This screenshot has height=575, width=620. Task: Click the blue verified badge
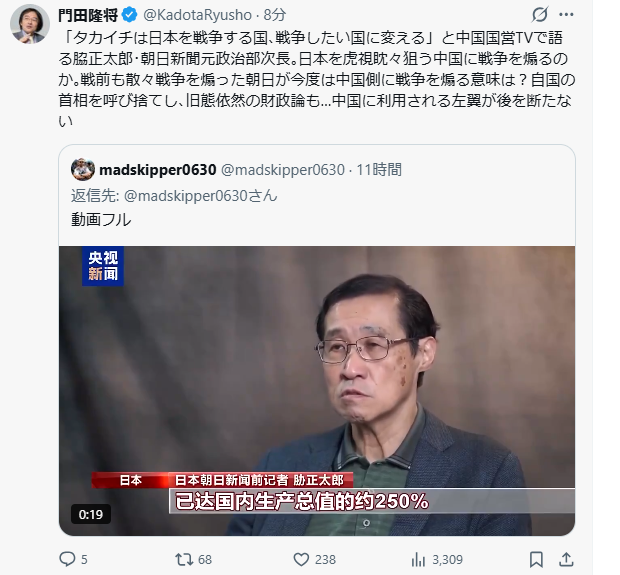click(x=130, y=15)
